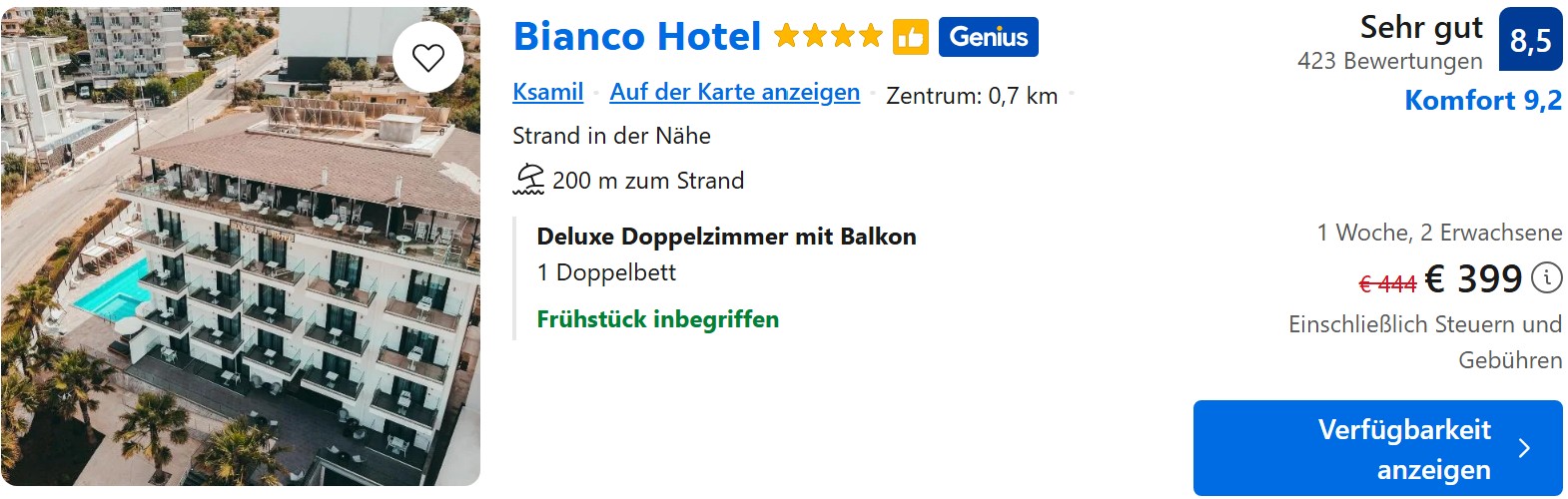Click the four-star rating icons

[x=828, y=38]
